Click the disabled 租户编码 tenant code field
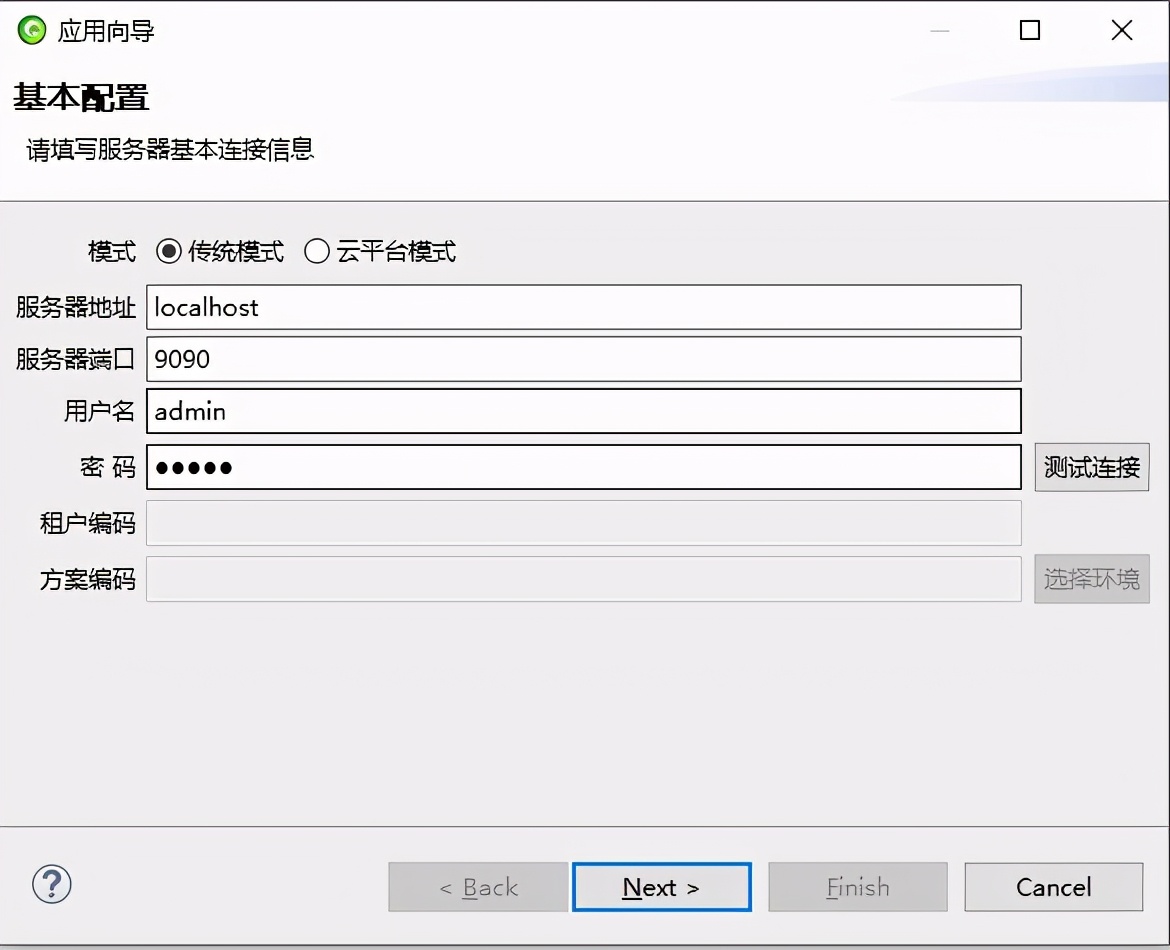The width and height of the screenshot is (1170, 950). point(585,523)
